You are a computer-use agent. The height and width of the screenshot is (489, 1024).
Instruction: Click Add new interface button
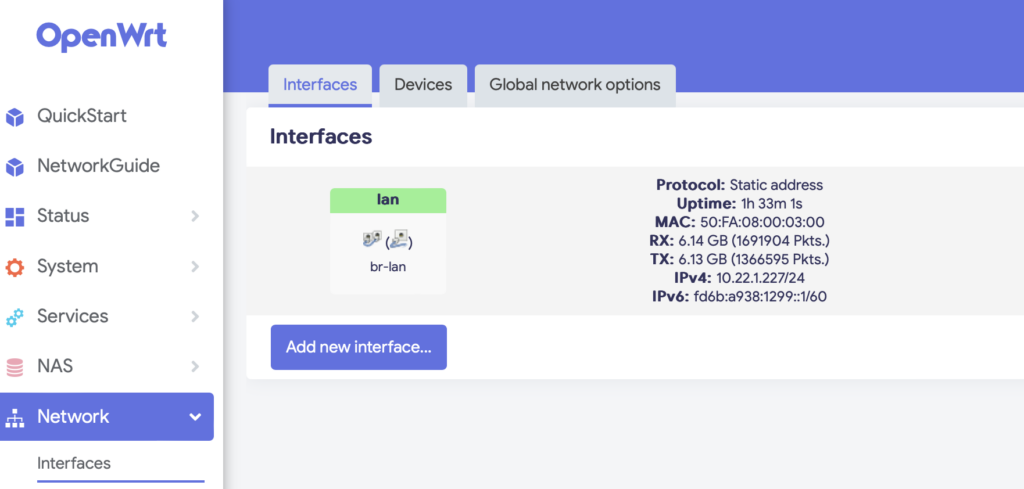(x=359, y=347)
